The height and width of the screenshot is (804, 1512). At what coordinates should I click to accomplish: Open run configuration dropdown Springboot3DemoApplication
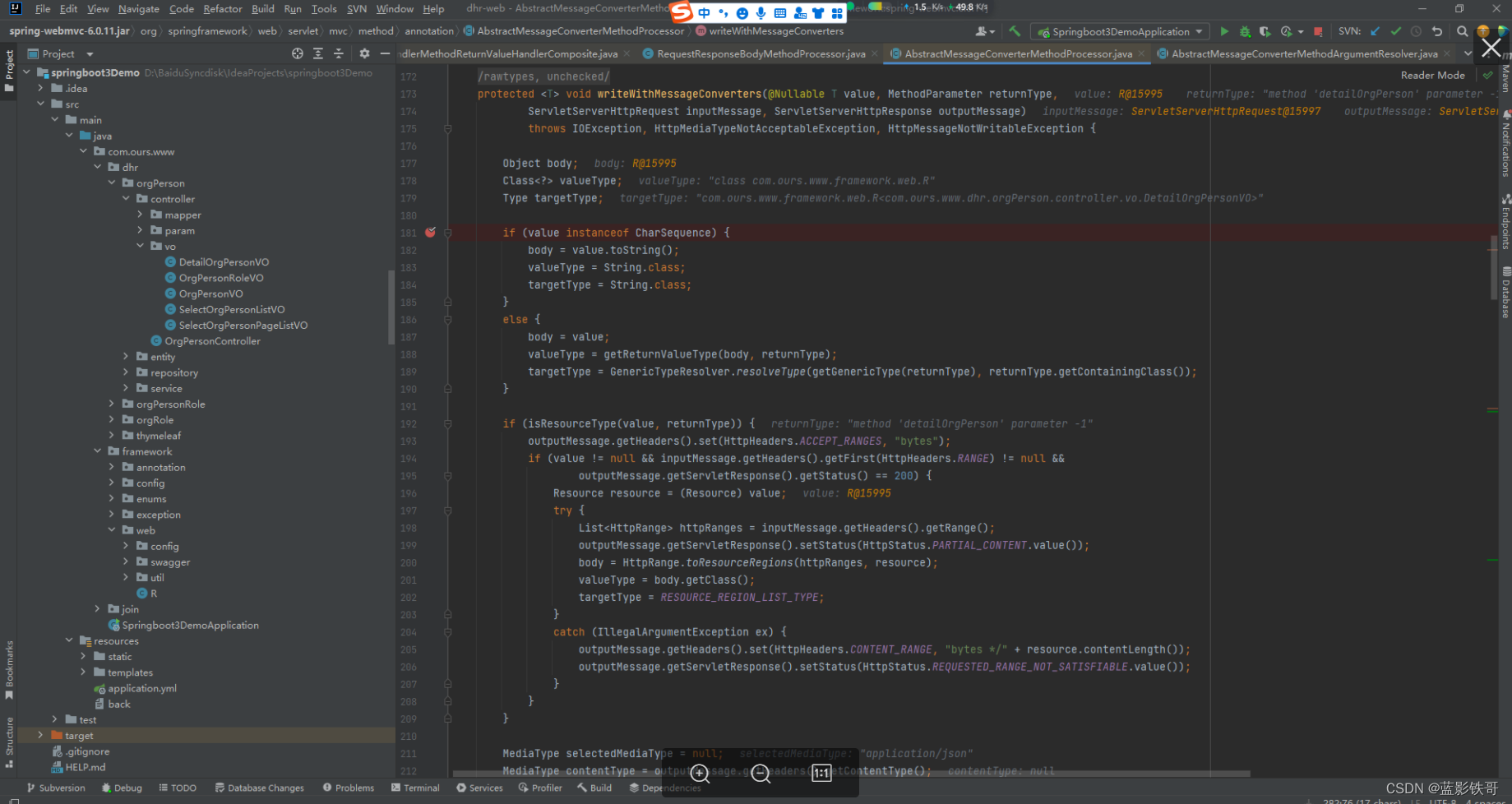pos(1120,31)
